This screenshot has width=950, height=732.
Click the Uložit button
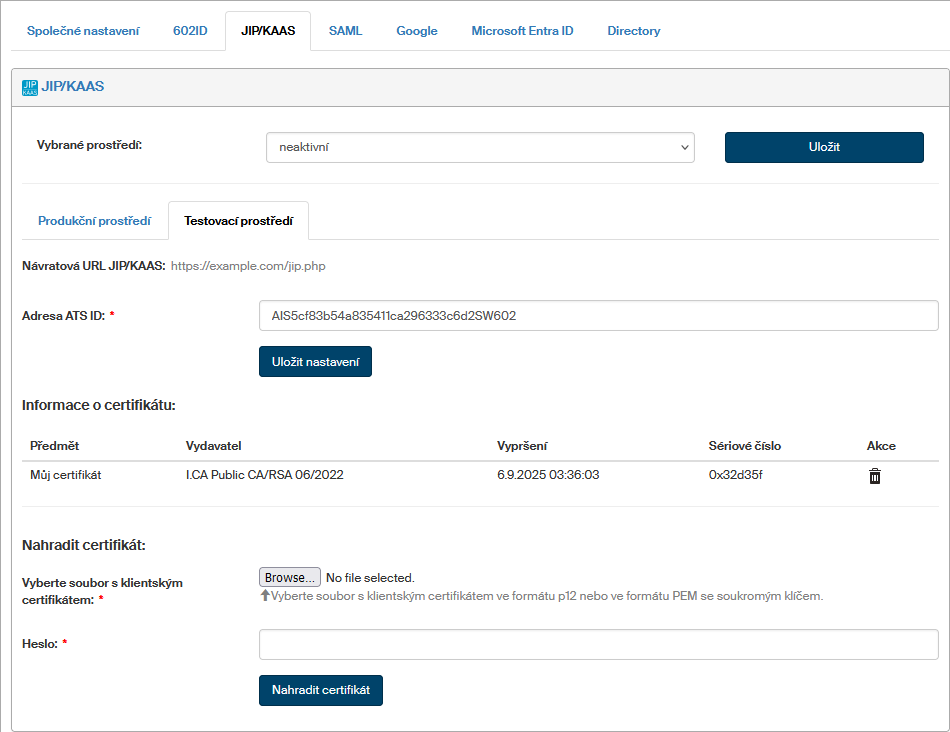(823, 147)
